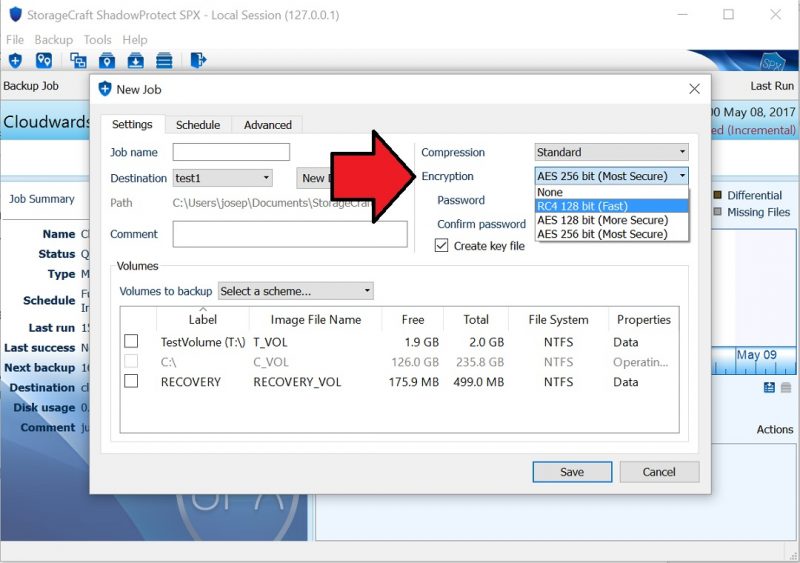The image size is (800, 563).
Task: Open the Help menu
Action: [135, 39]
